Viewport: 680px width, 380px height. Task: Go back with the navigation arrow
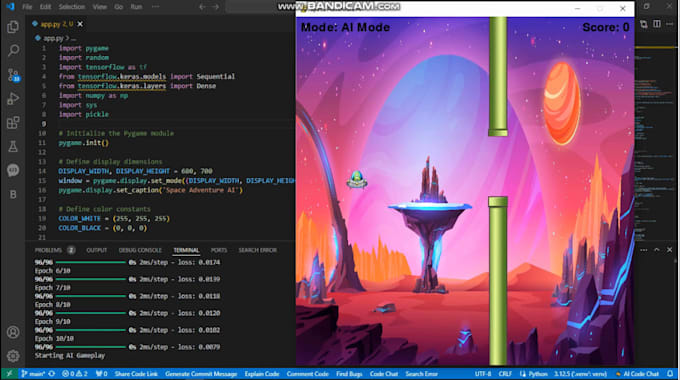[203, 7]
